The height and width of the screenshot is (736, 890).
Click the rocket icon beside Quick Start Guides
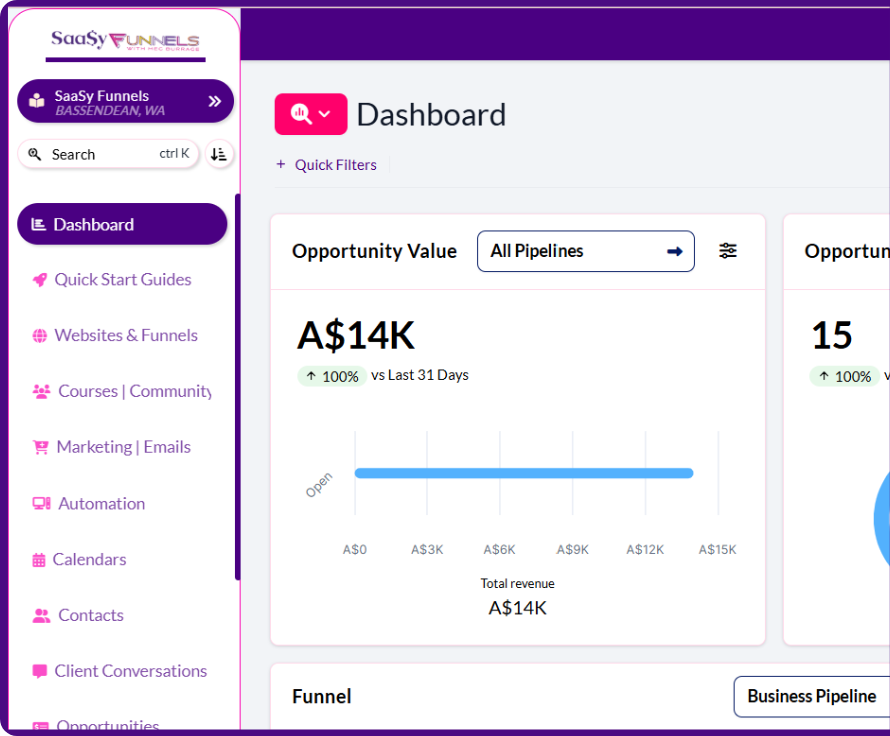tap(39, 280)
